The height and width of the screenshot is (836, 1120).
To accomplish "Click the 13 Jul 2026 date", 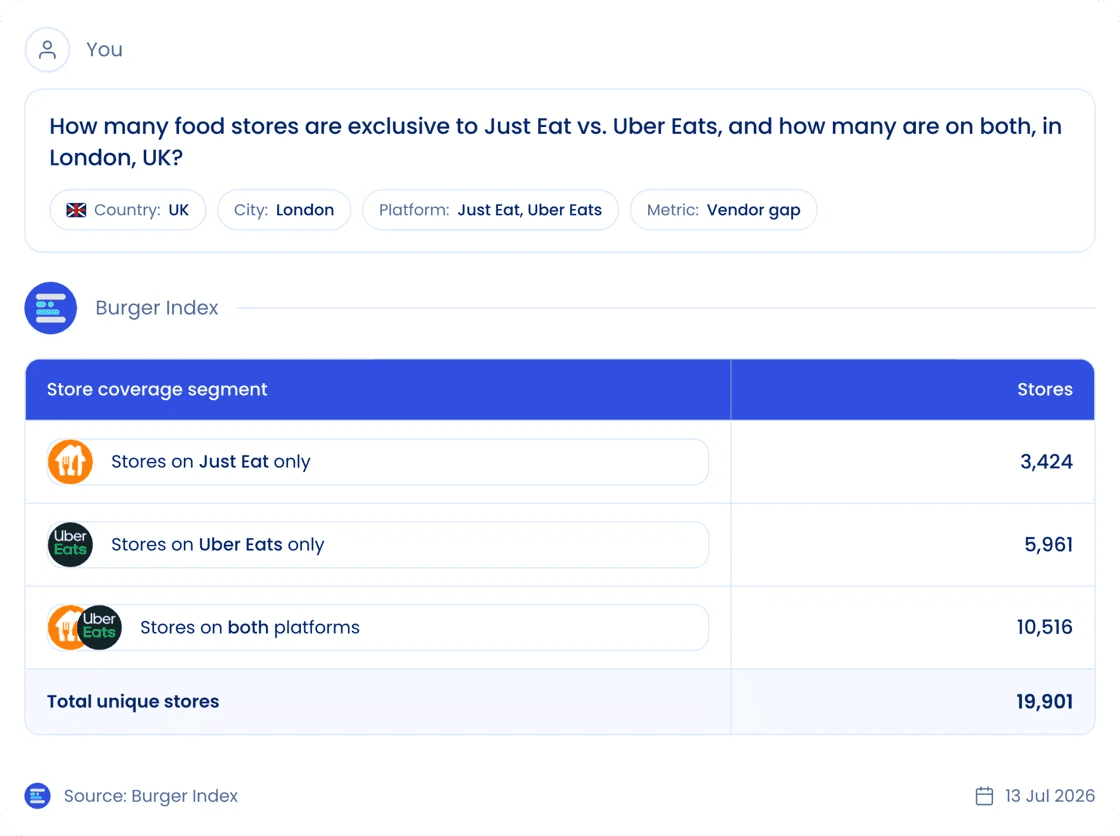I will tap(1050, 796).
